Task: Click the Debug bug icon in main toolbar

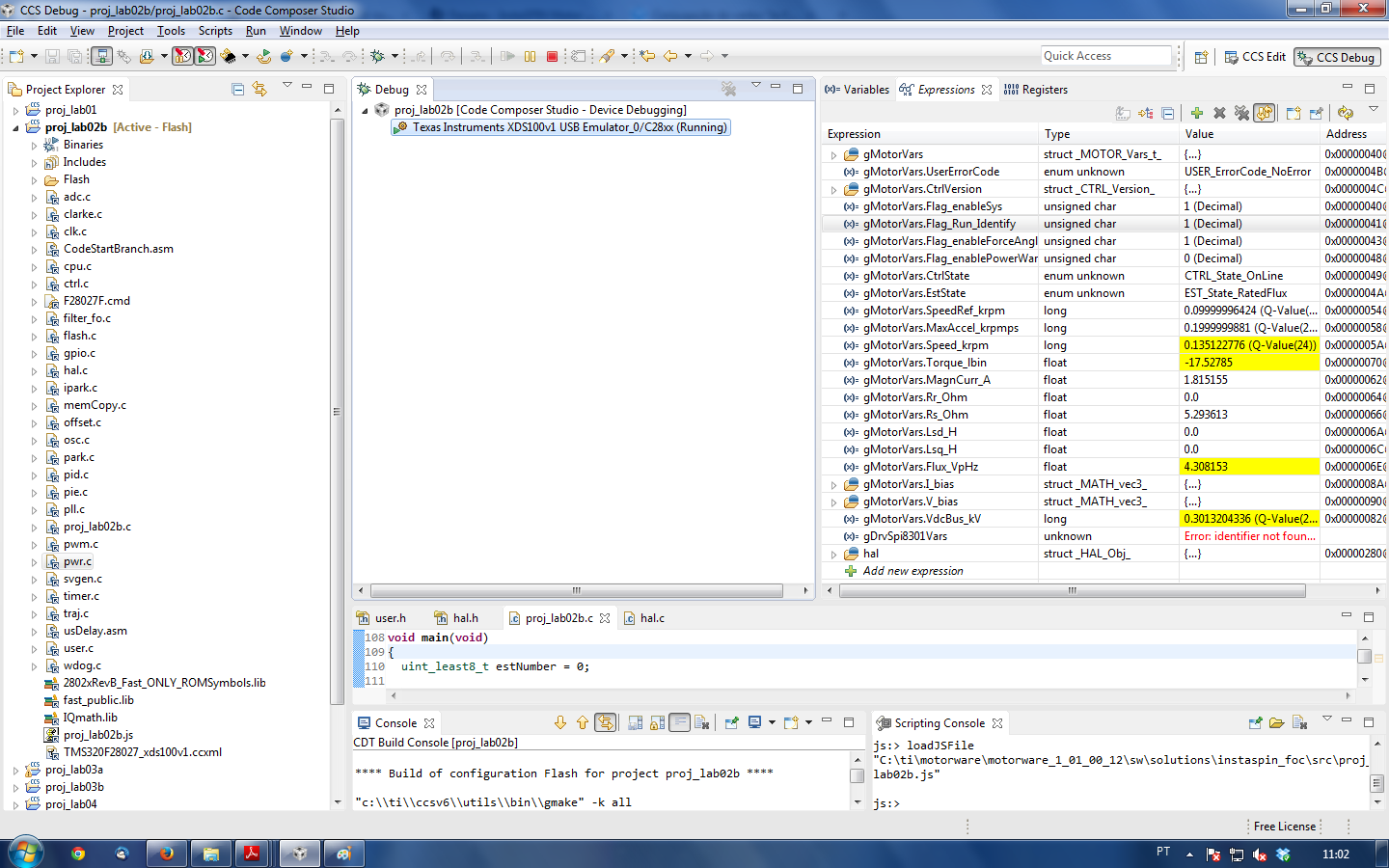Action: point(377,56)
